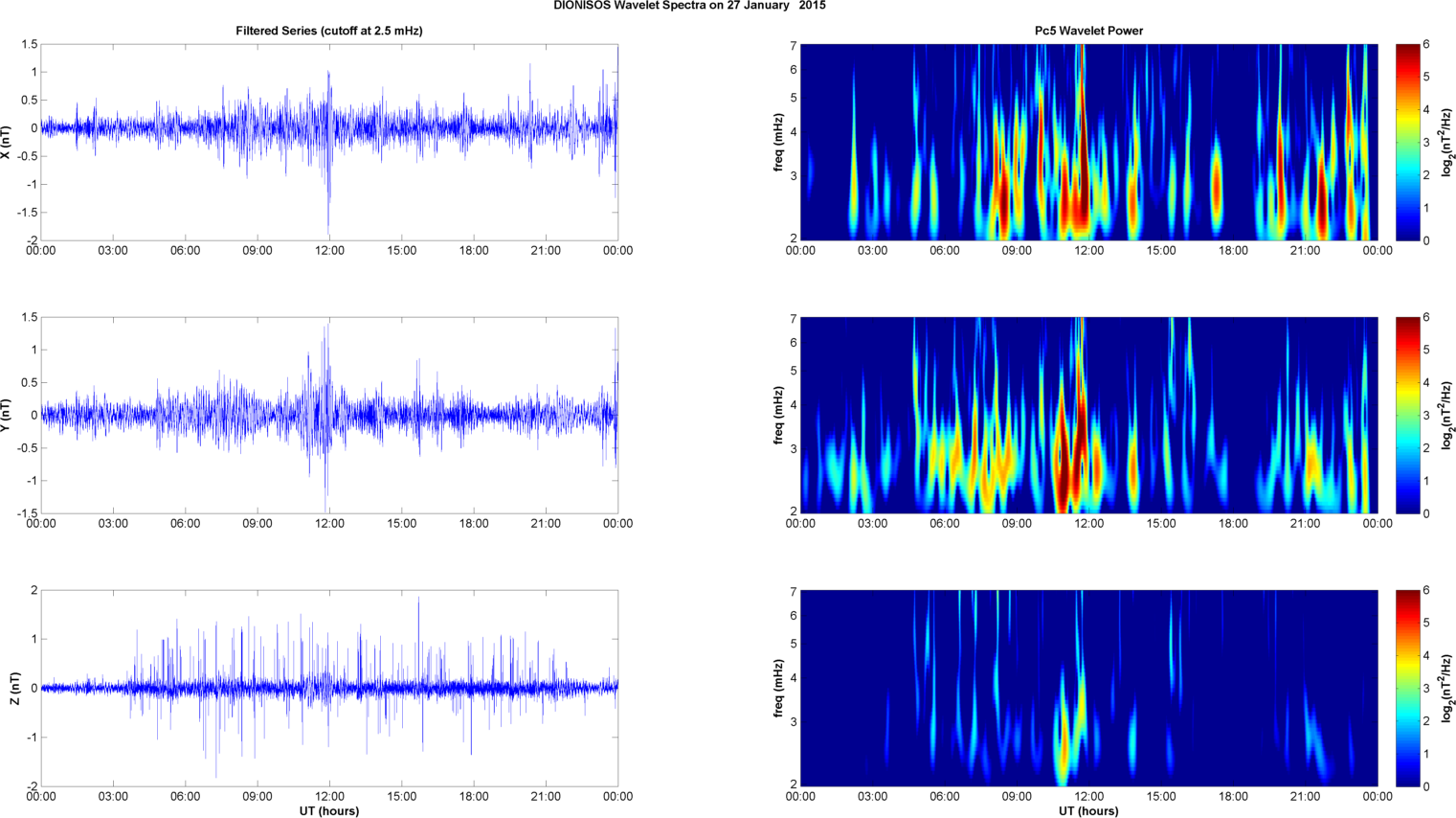Click the Z component filtered time series plot
The height and width of the screenshot is (818, 1456).
pos(329,688)
